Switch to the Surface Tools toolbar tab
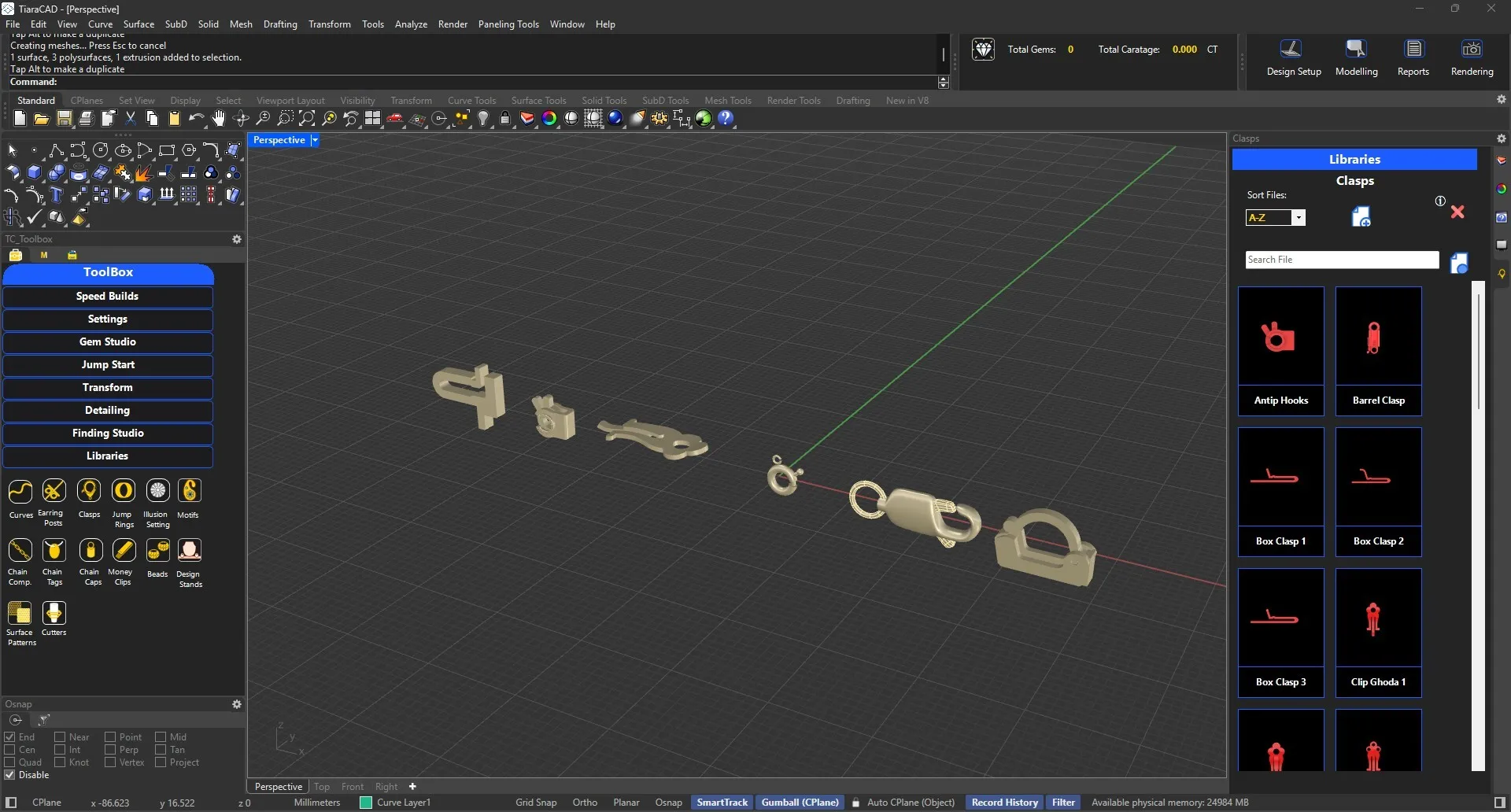Image resolution: width=1511 pixels, height=812 pixels. tap(538, 101)
